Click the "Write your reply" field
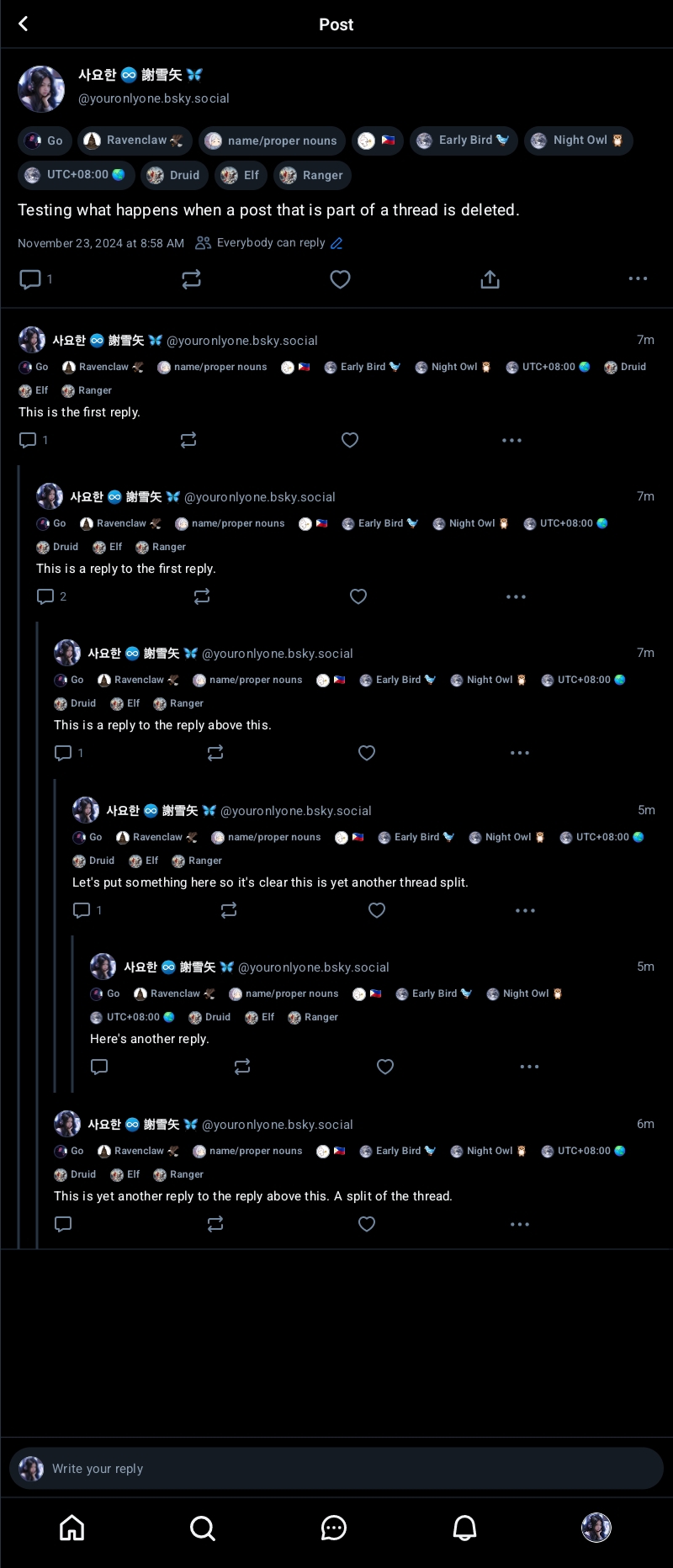Image resolution: width=673 pixels, height=1568 pixels. (x=336, y=1469)
